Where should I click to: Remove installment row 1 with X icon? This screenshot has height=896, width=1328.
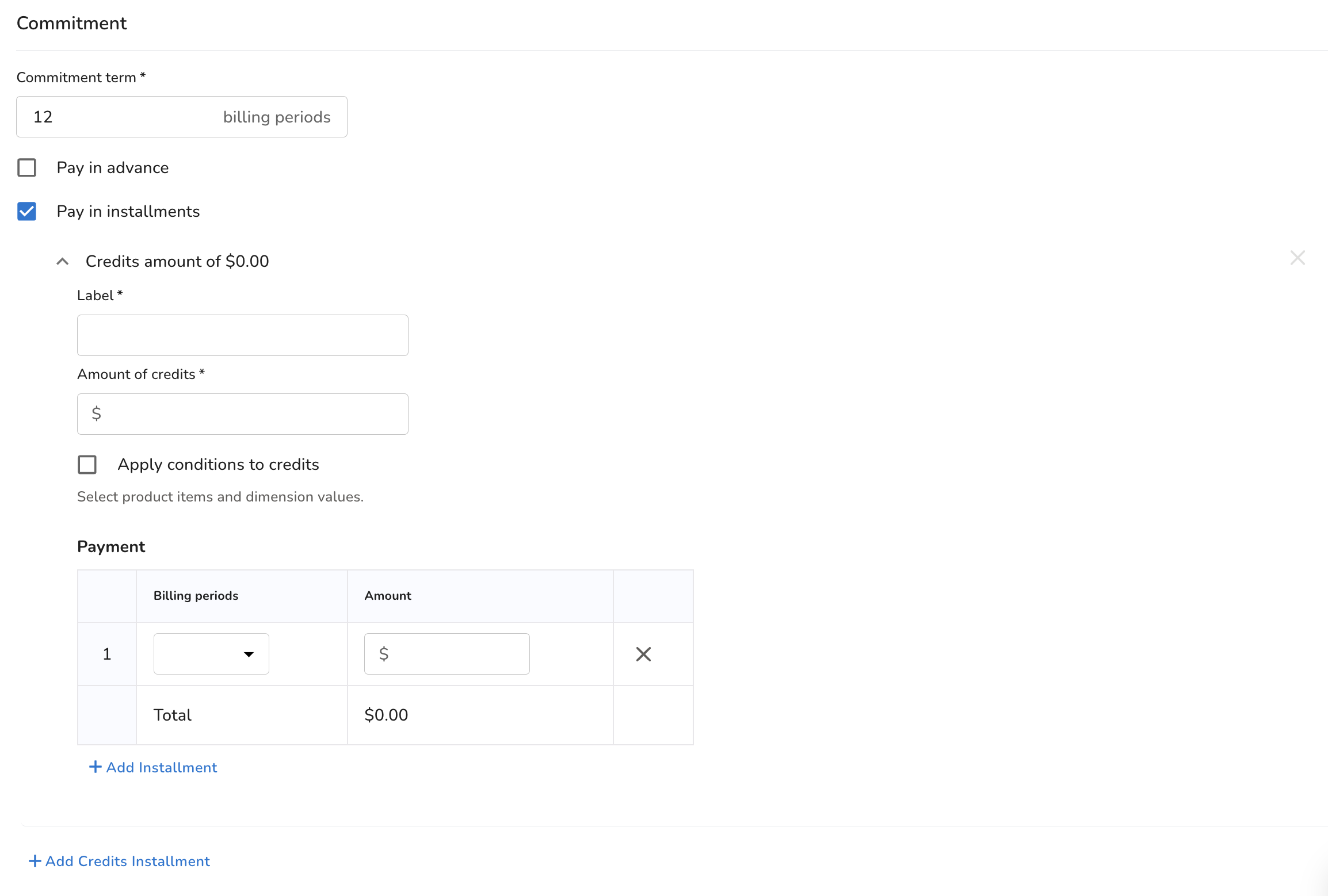(643, 654)
